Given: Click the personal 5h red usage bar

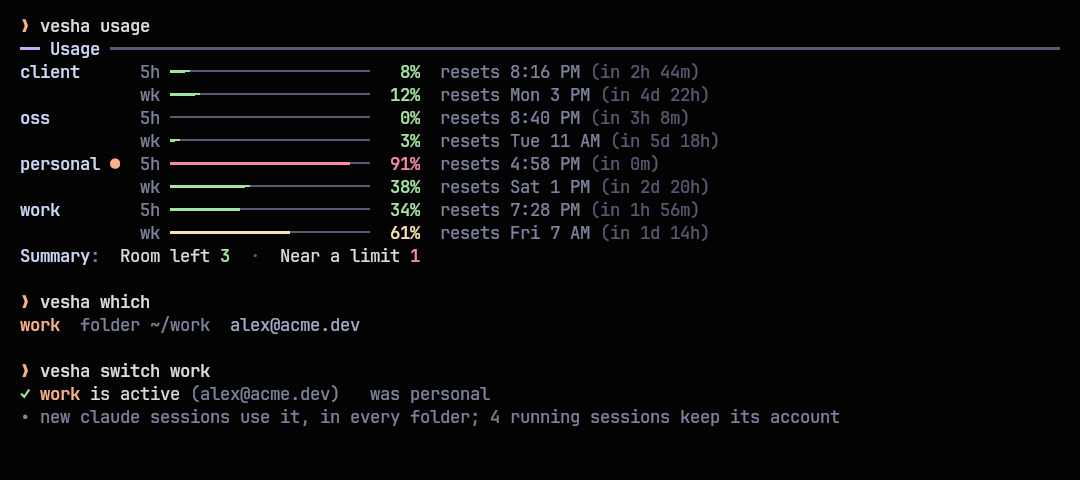Looking at the screenshot, I should pyautogui.click(x=270, y=163).
